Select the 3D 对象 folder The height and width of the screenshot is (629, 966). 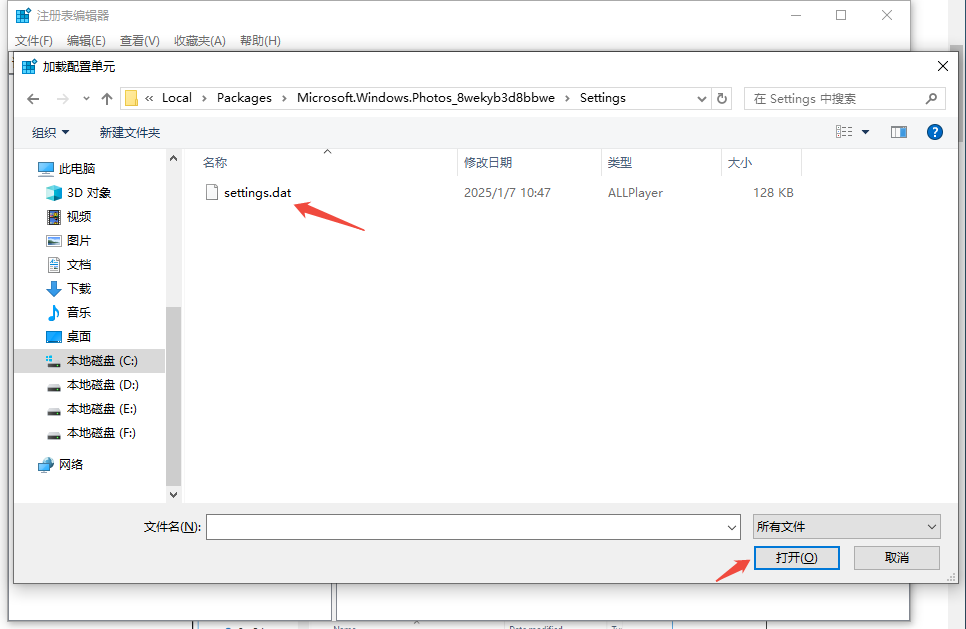coord(88,193)
